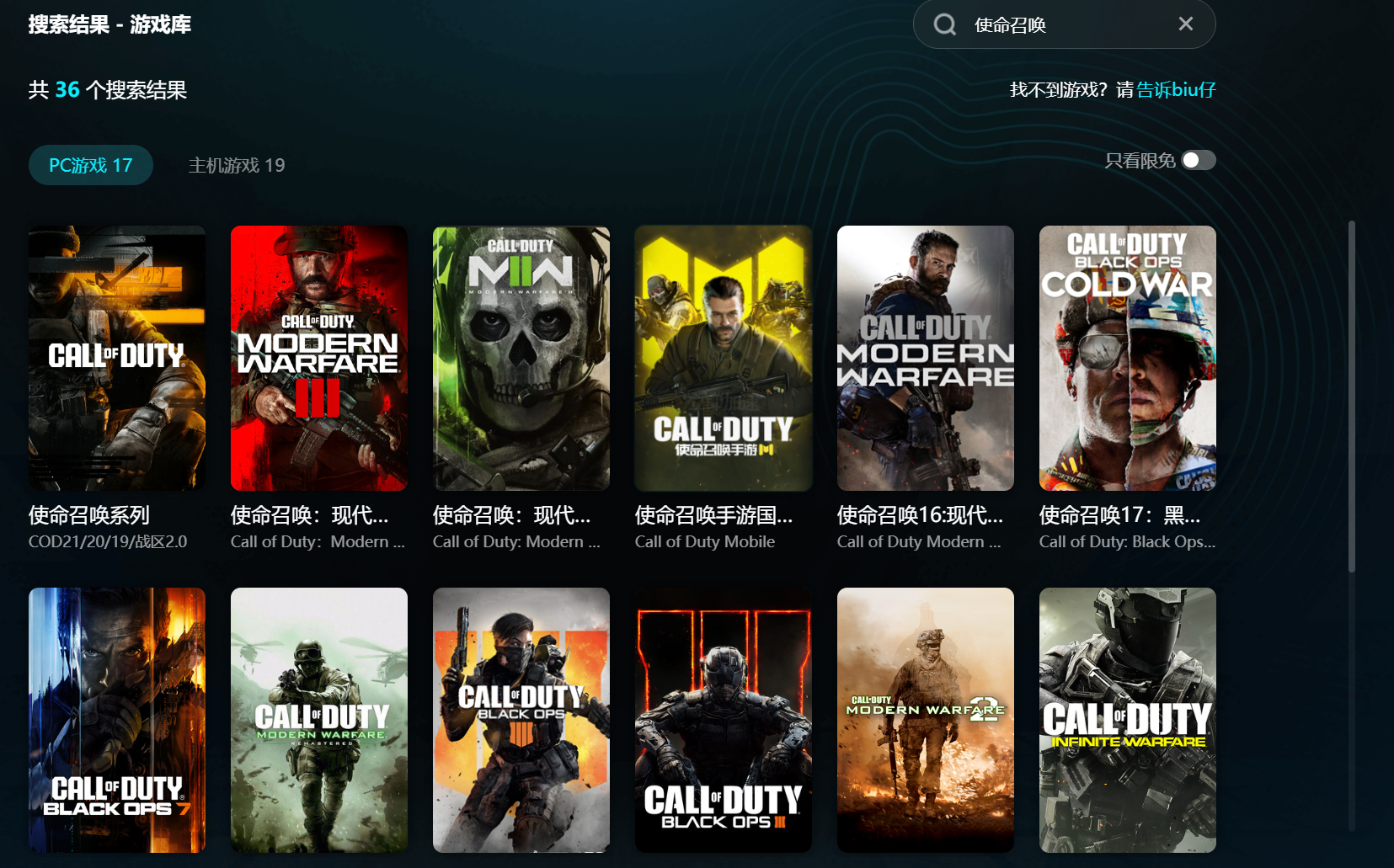Image resolution: width=1394 pixels, height=868 pixels.
Task: Select Modern Warfare Remastered cover
Action: [319, 720]
